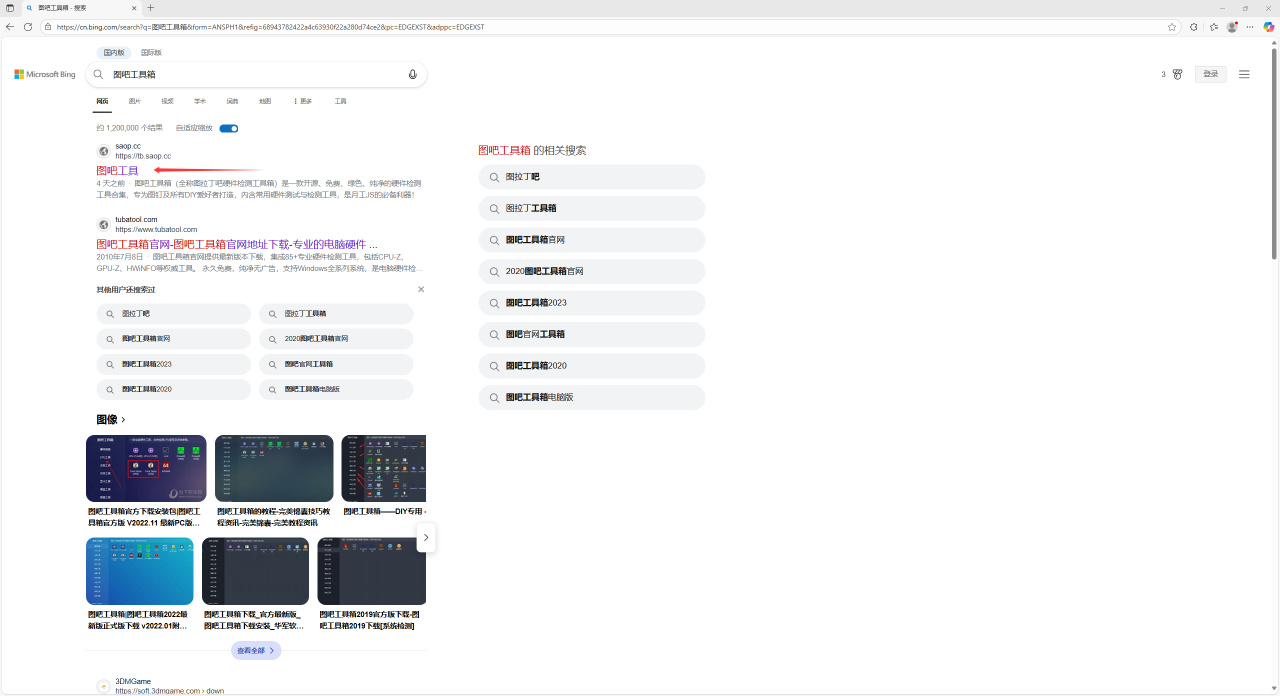The width and height of the screenshot is (1280, 696).
Task: Search 图吧工具箱官网 in 其他用户还搜索过
Action: coord(174,339)
